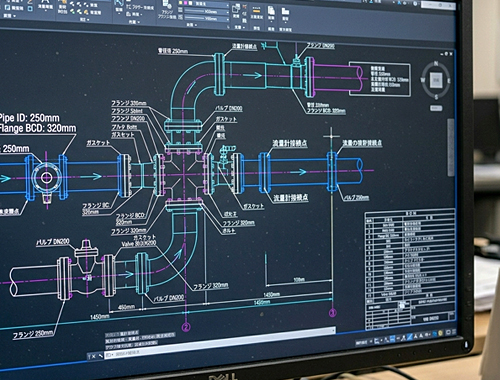Click the layer properties icon left of the lineweight dropdown
The image size is (500, 380).
(x=180, y=10)
